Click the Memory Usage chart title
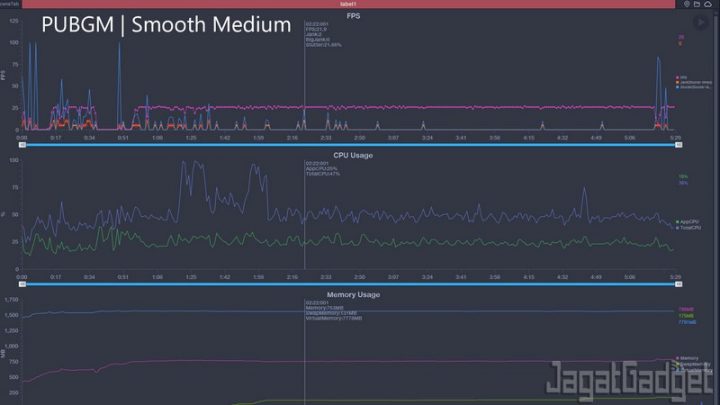 (x=353, y=295)
